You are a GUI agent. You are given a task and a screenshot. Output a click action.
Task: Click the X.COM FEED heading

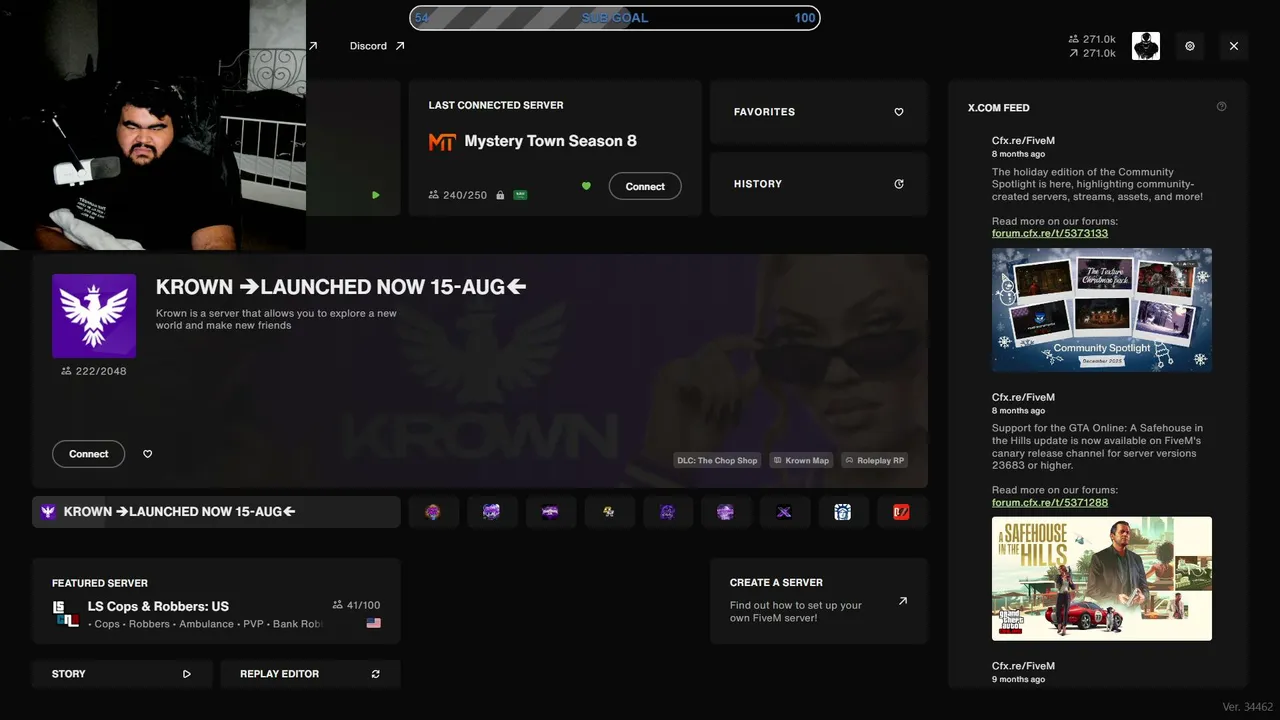[x=999, y=108]
